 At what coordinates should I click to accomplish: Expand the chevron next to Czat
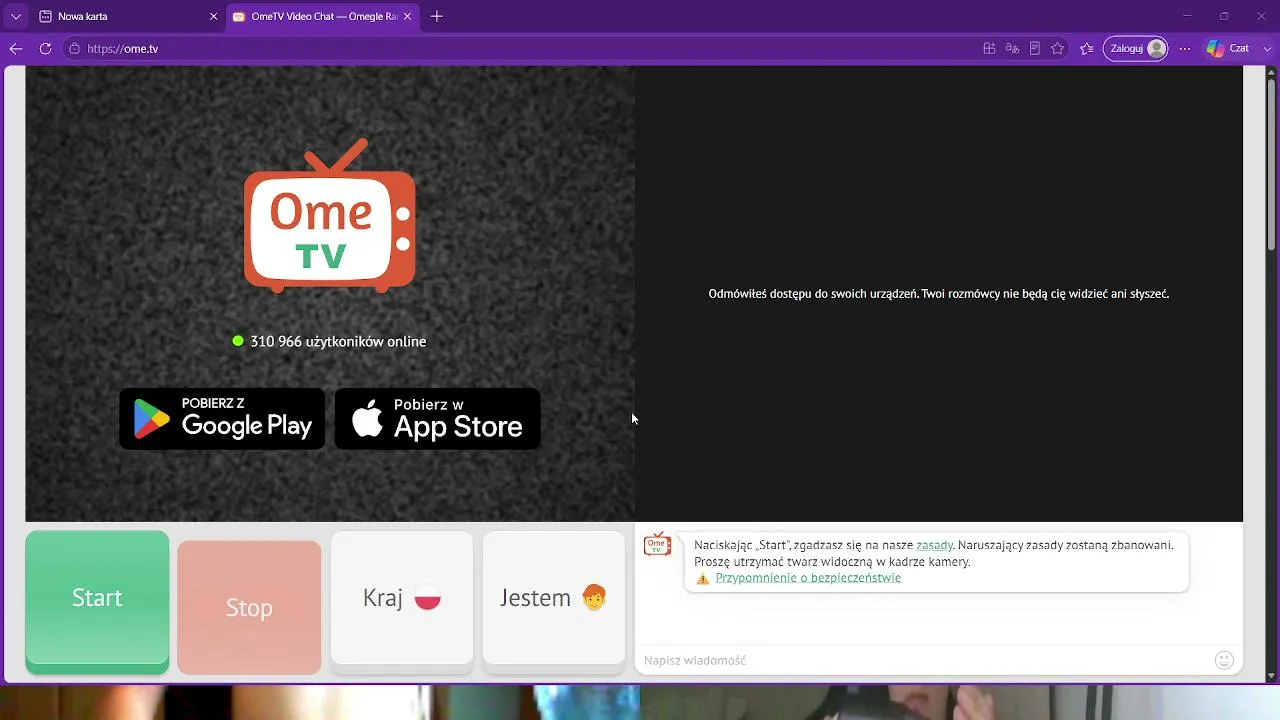click(x=1267, y=48)
